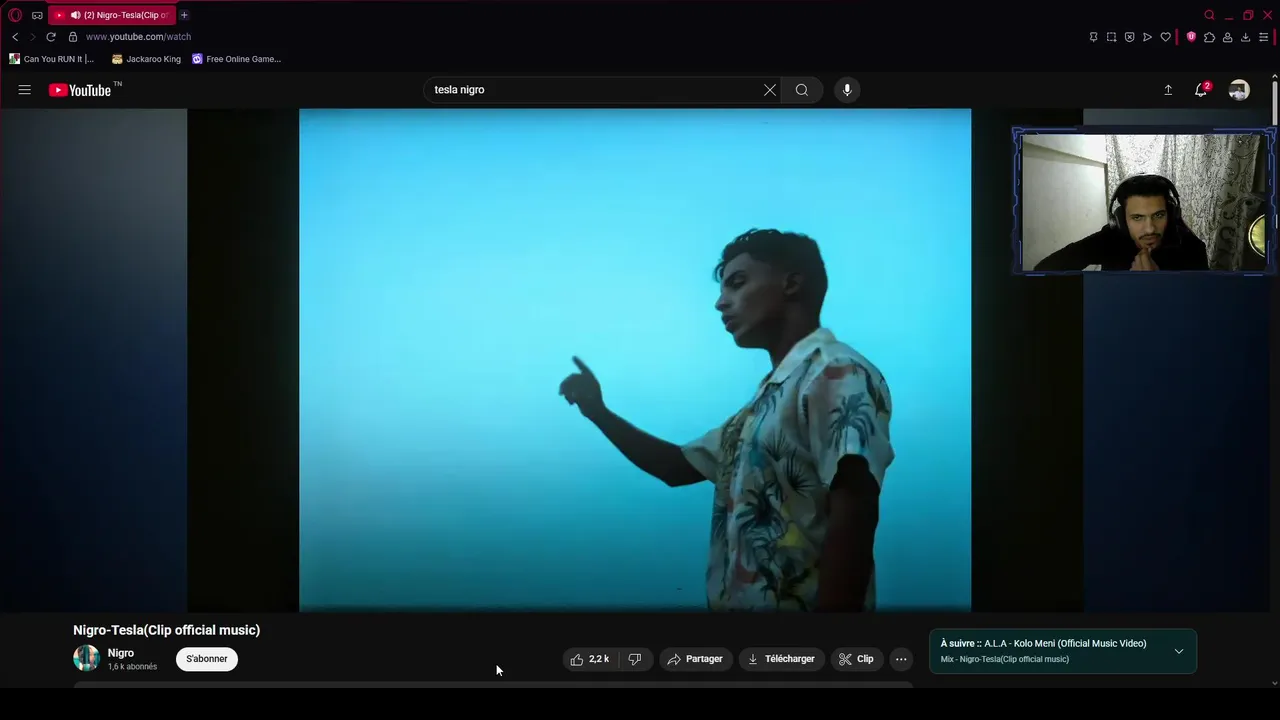
Task: Switch to the Nigro-Tesla YouTube tab
Action: (111, 15)
